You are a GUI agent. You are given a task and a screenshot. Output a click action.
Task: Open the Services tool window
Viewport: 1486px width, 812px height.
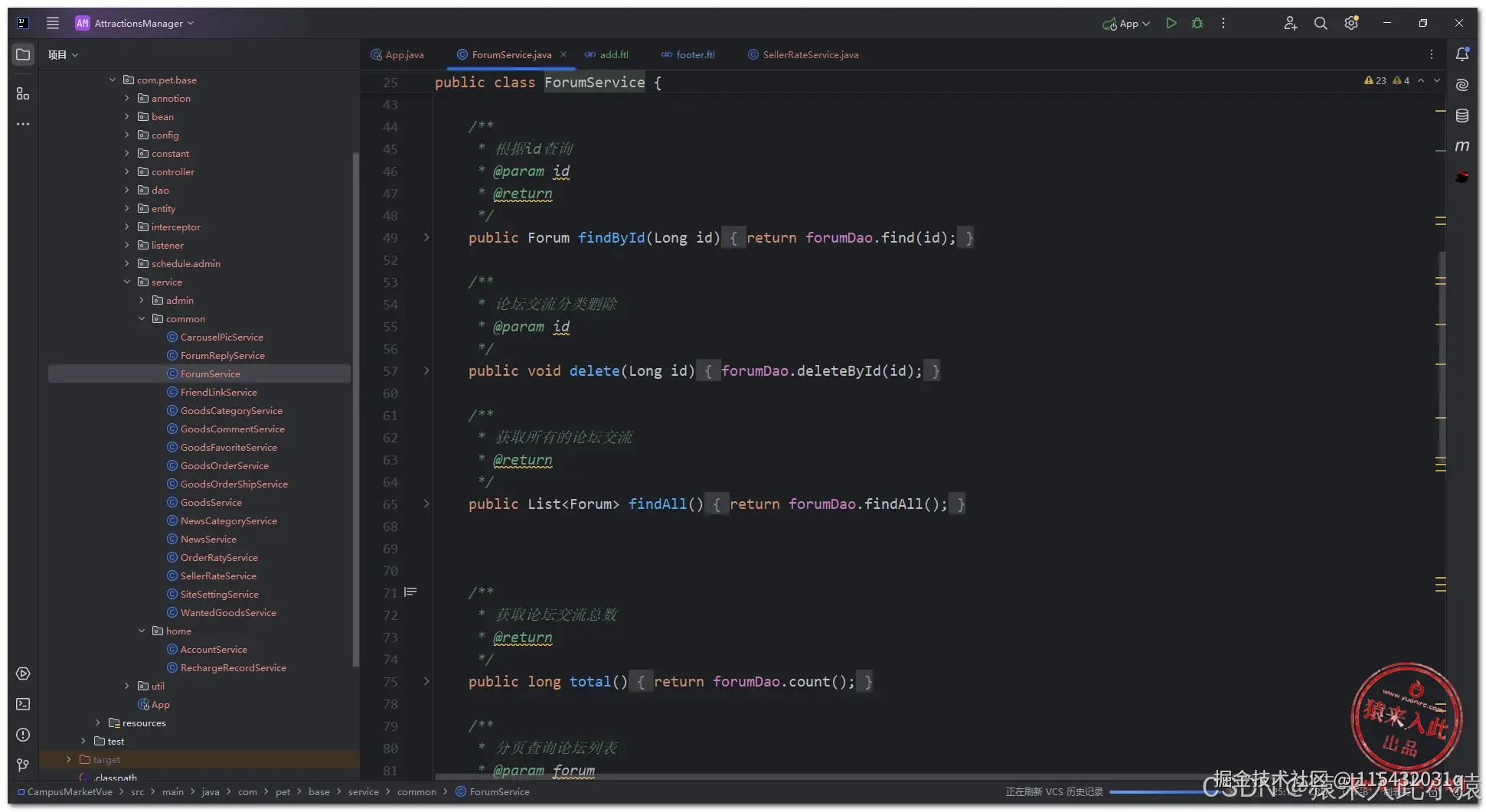(x=23, y=673)
